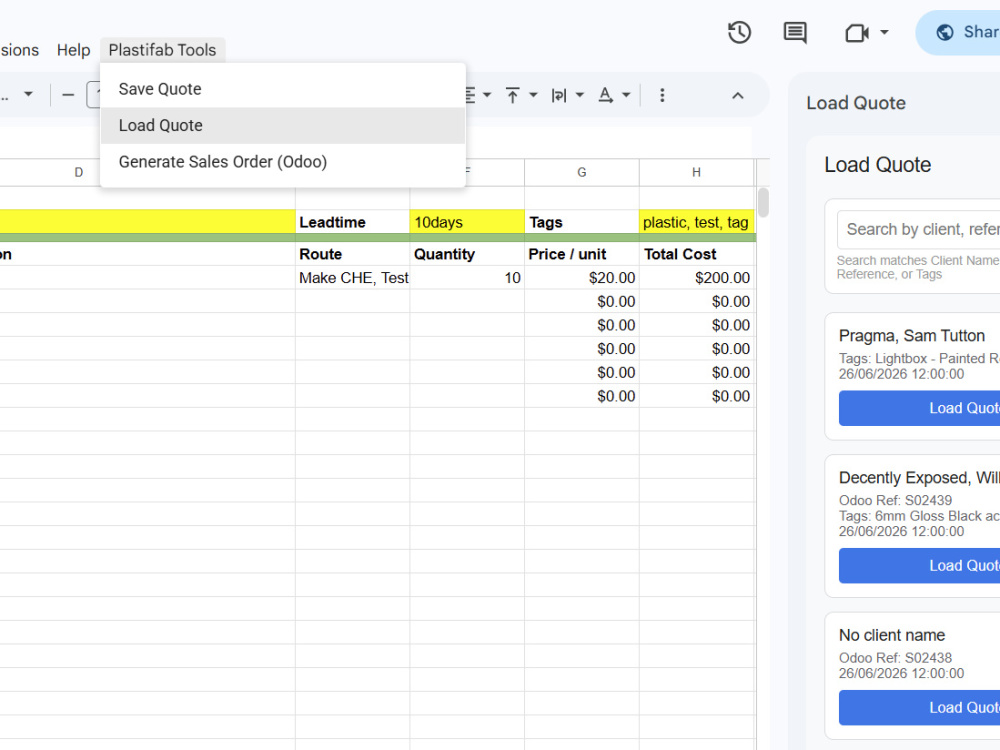Select the $20.00 price cell
1000x750 pixels.
point(582,277)
